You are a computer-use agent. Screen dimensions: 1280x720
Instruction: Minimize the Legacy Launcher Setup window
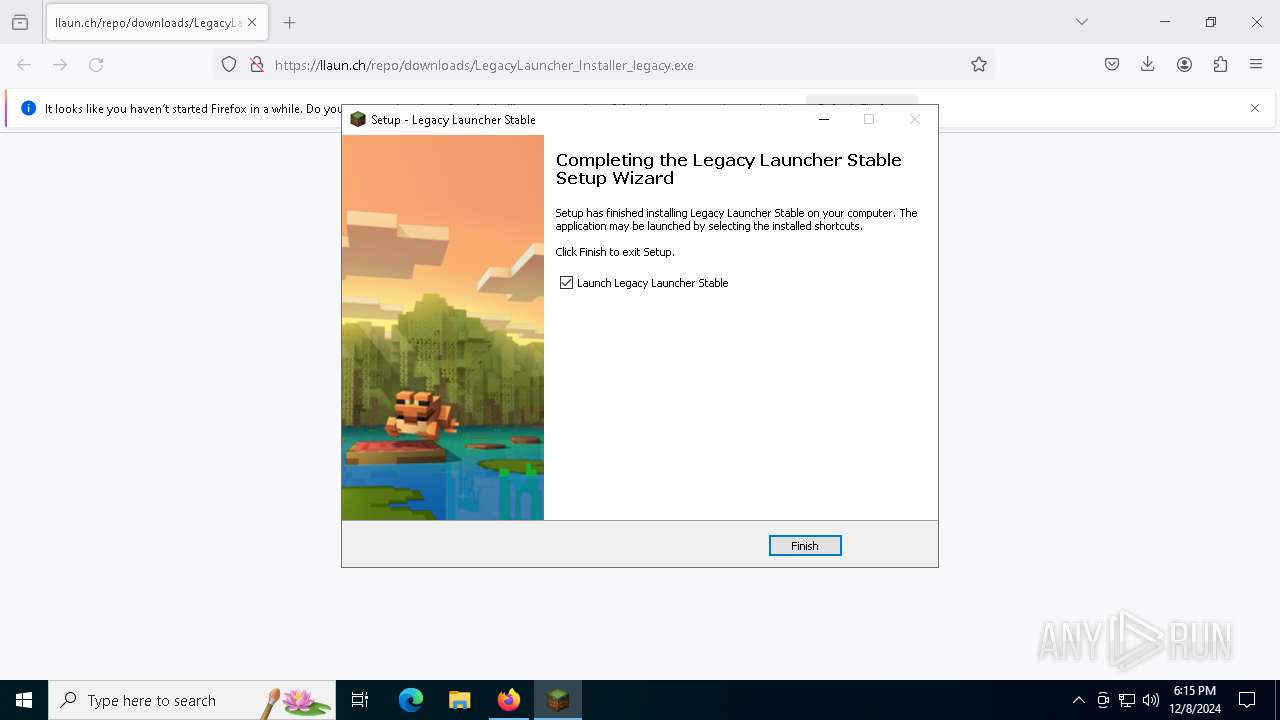coord(824,119)
